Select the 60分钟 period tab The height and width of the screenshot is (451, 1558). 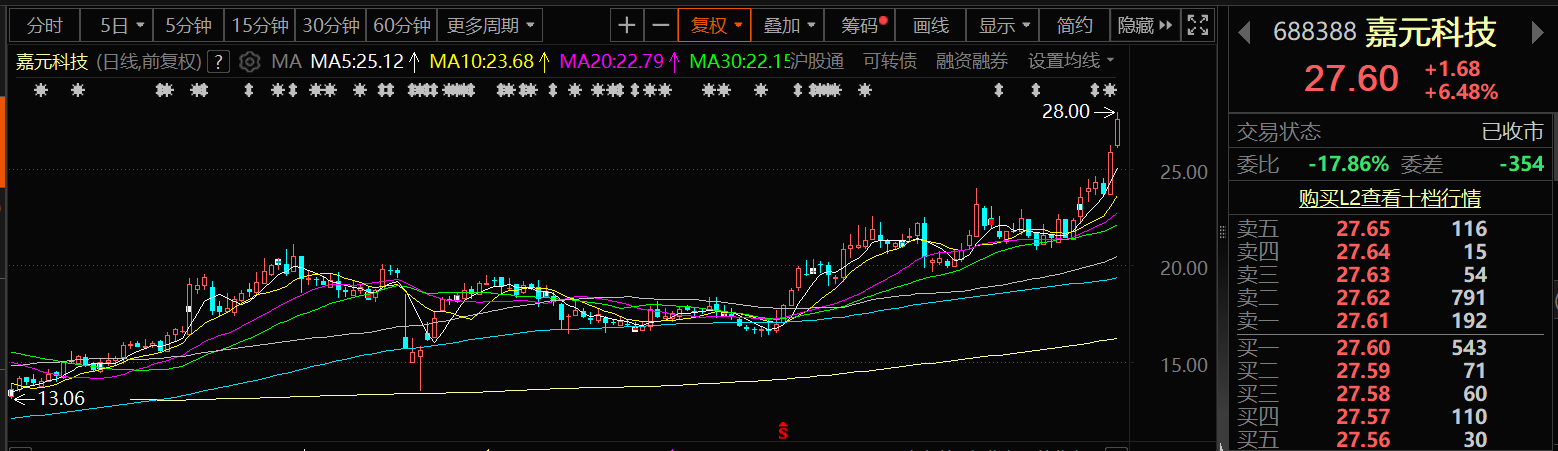tap(402, 25)
